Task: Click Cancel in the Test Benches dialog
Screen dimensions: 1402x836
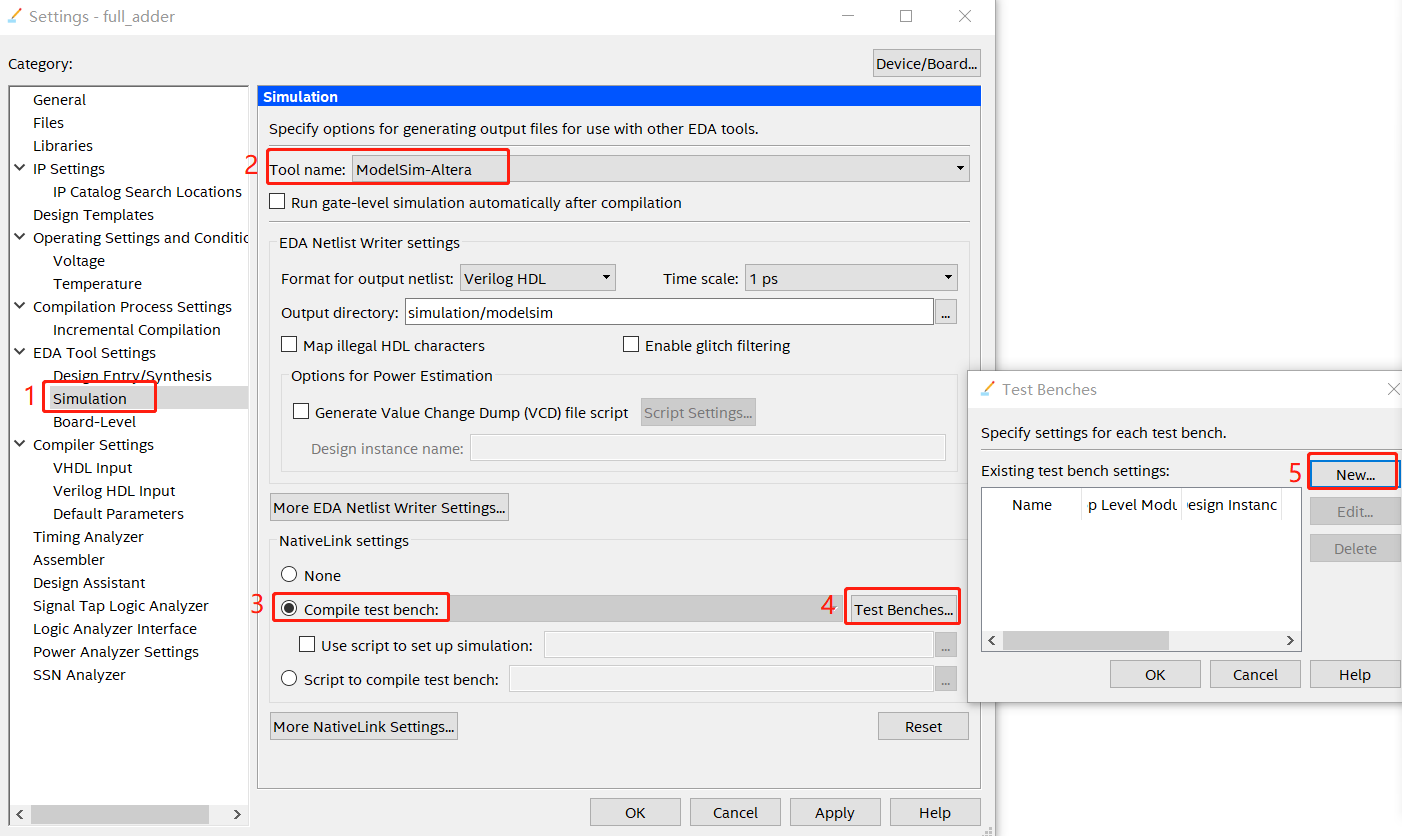Action: [x=1255, y=674]
